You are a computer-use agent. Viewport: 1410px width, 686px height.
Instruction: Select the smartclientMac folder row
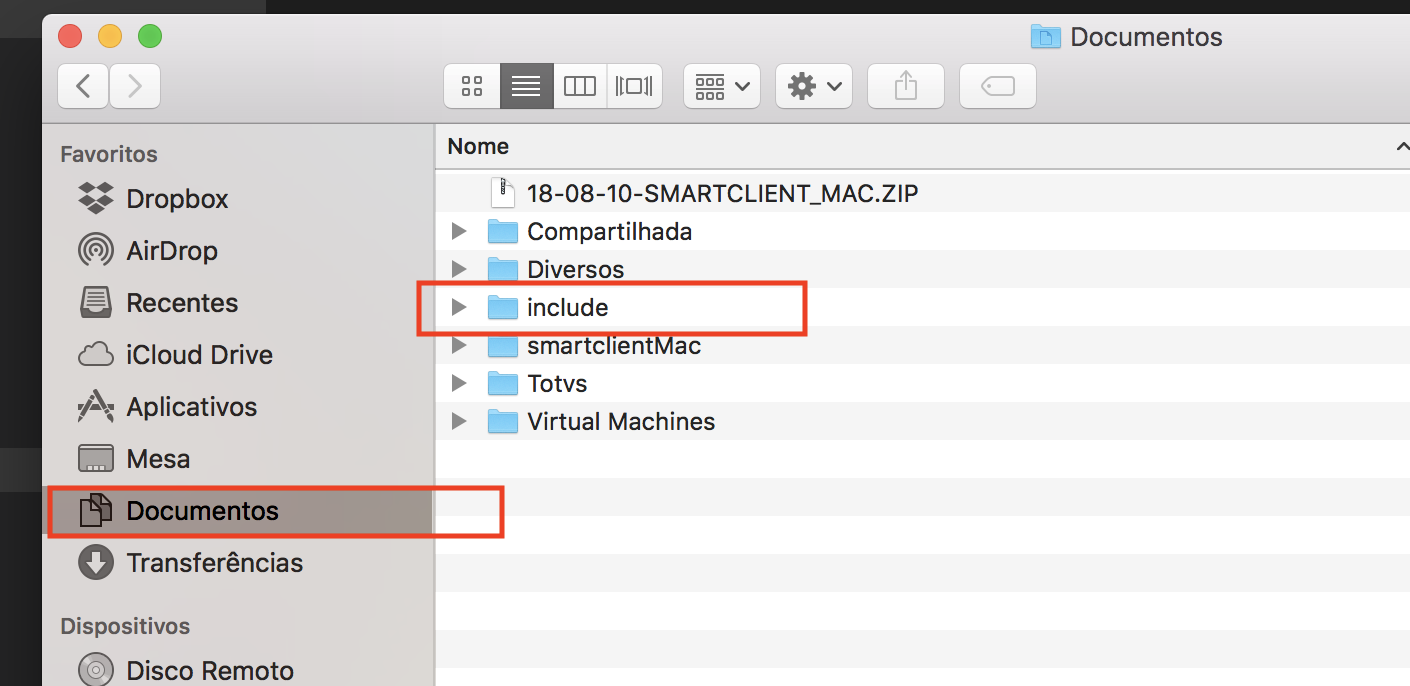pyautogui.click(x=923, y=345)
